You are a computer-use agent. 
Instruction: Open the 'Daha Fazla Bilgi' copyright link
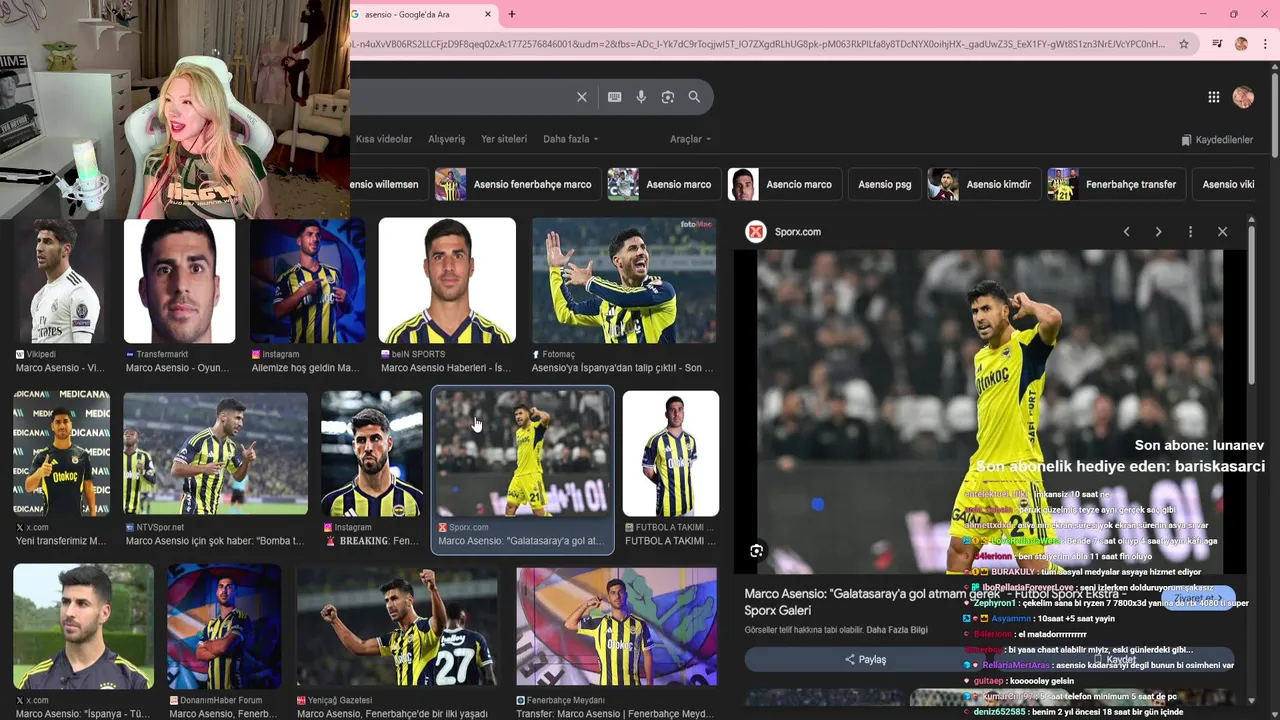[x=897, y=630]
